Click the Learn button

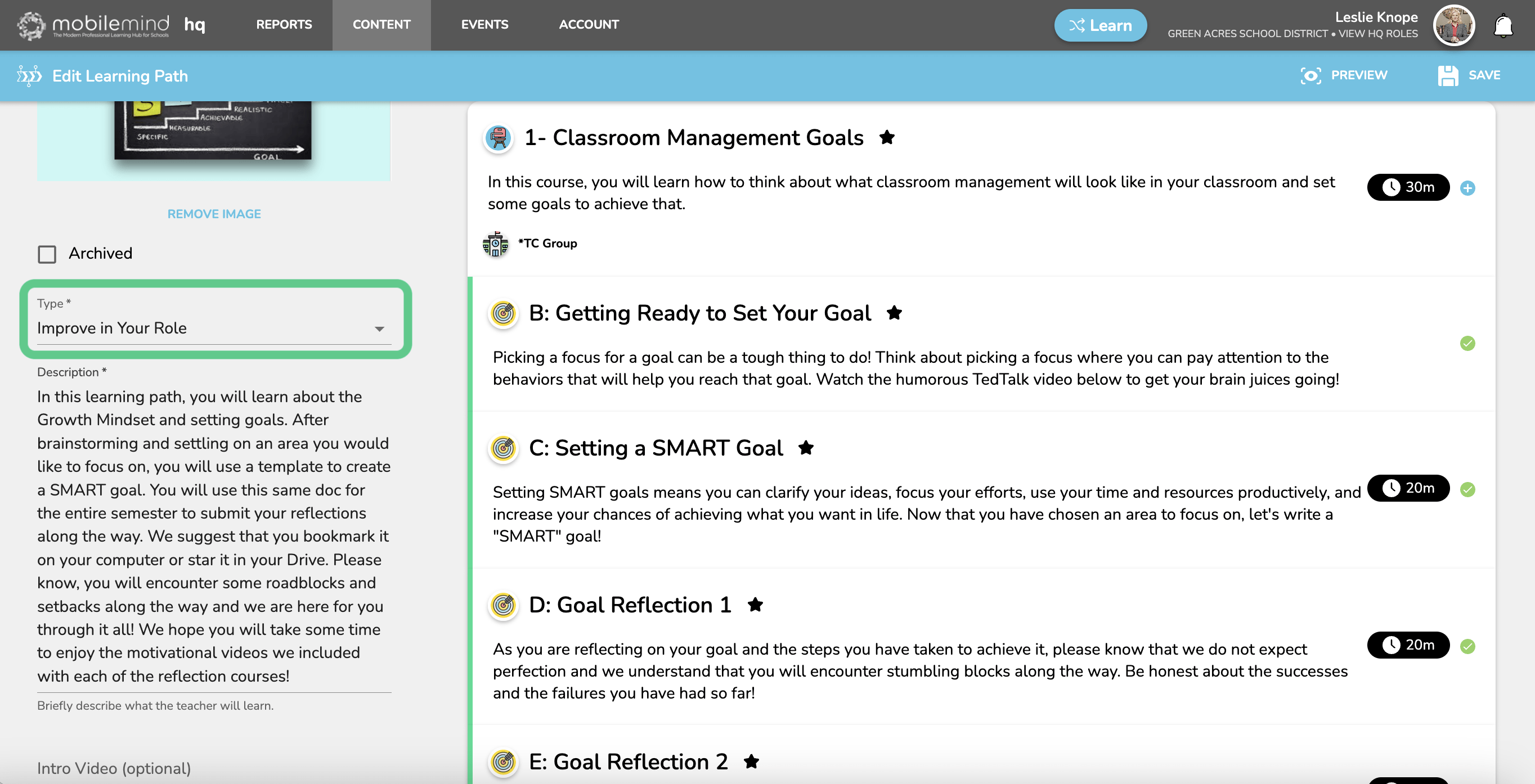click(x=1099, y=26)
